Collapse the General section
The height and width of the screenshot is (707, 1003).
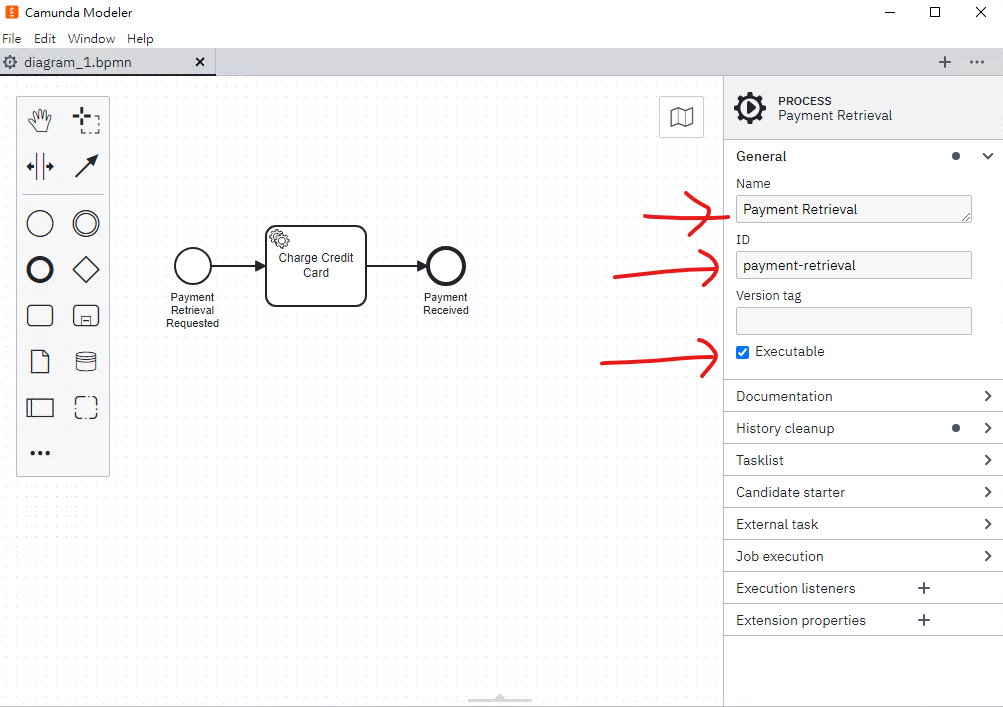click(988, 156)
